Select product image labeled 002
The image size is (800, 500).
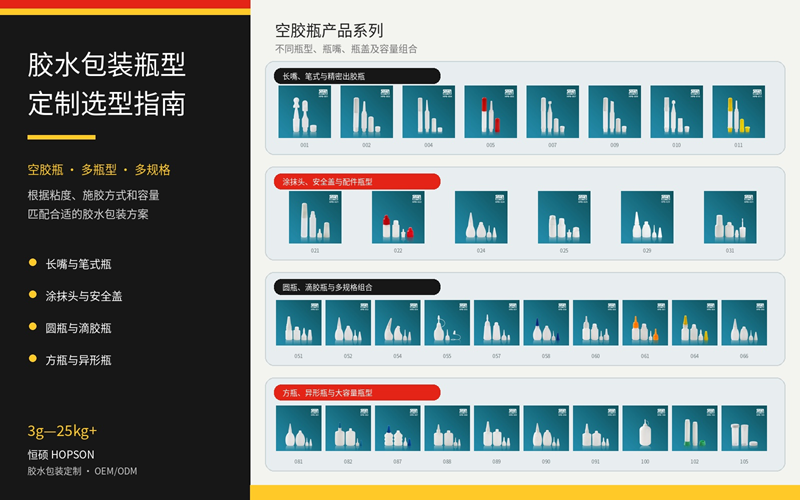[x=366, y=112]
